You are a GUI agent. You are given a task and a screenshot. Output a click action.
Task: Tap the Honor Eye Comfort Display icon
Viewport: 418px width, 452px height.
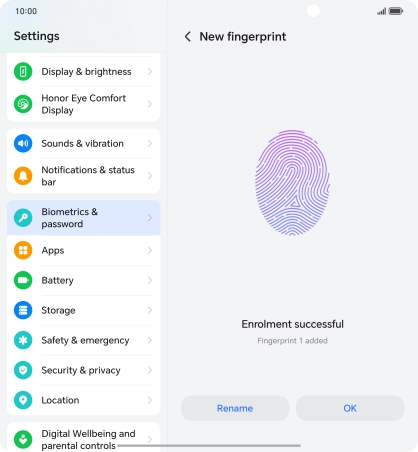pos(23,104)
